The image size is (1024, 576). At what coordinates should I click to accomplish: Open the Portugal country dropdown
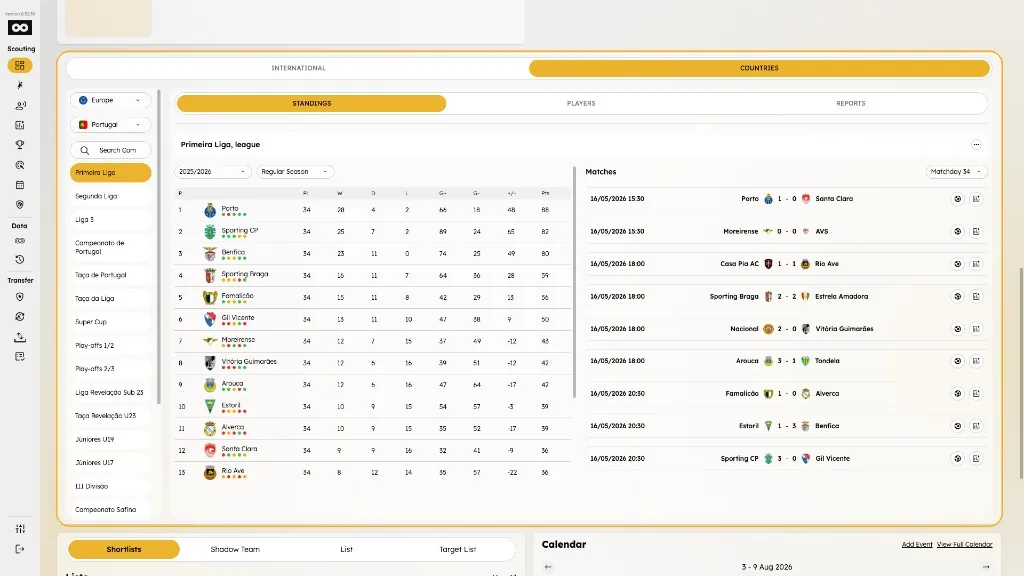tap(110, 125)
